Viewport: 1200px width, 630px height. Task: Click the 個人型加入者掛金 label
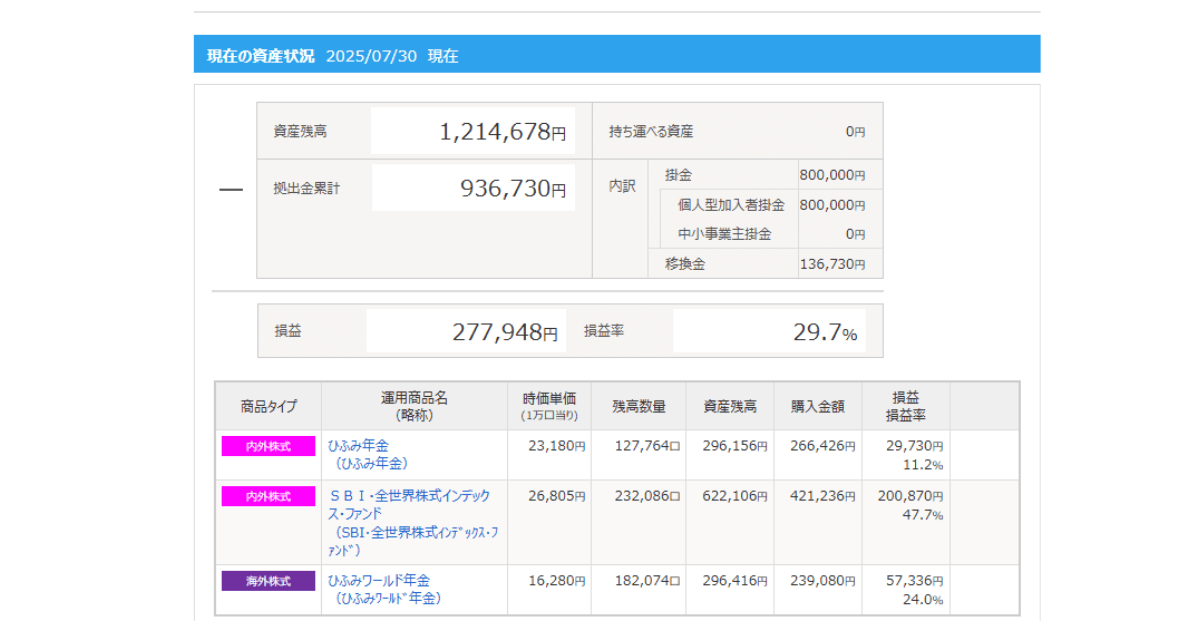(x=731, y=205)
